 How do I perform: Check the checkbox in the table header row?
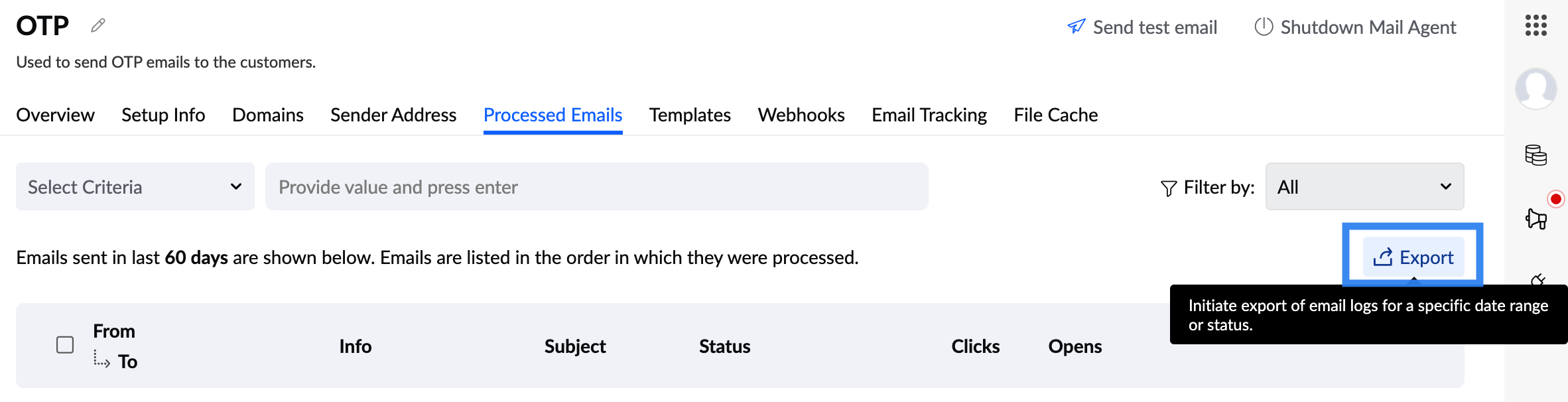pos(64,344)
